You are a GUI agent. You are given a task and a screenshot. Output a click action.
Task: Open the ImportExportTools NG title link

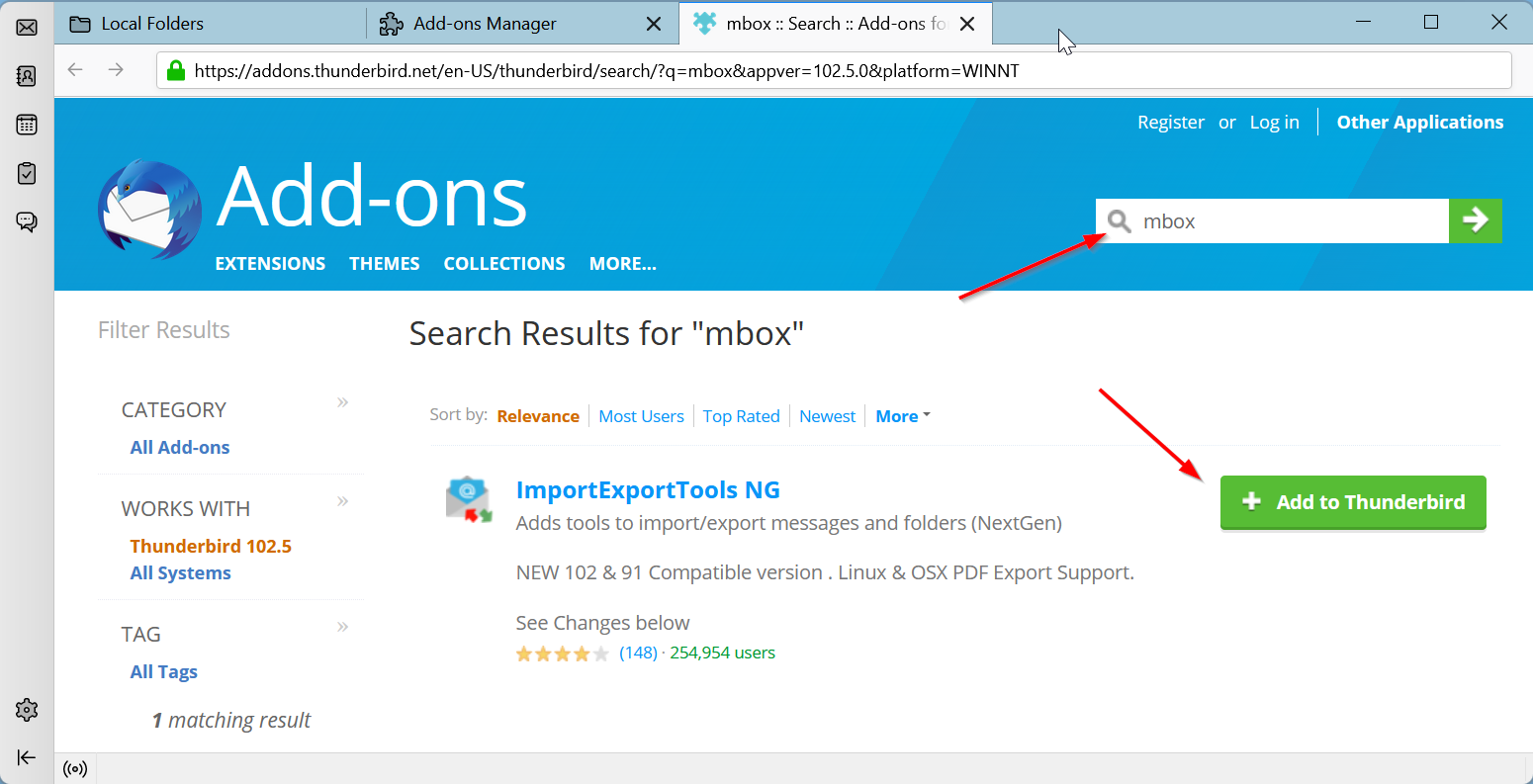tap(648, 489)
